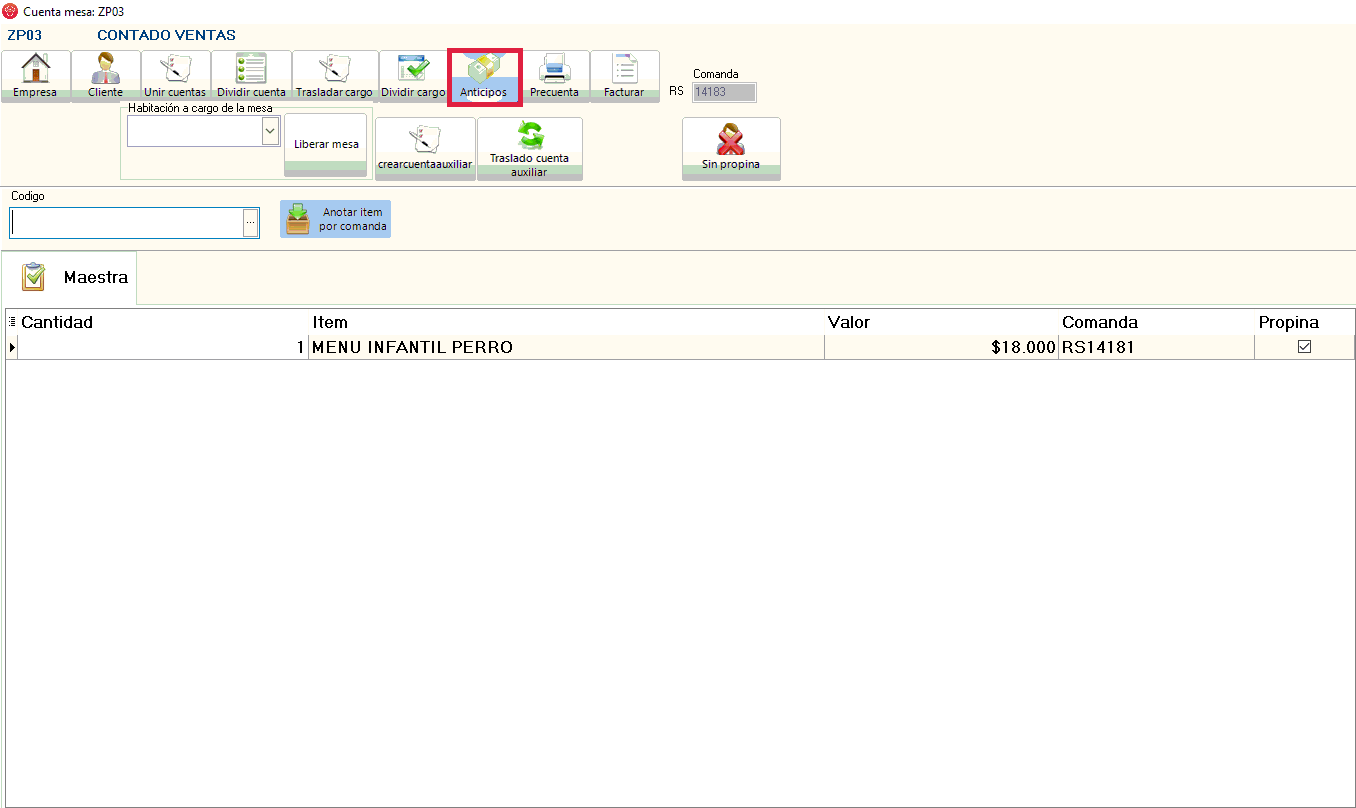This screenshot has width=1356, height=808.
Task: Click the Facturar invoice icon
Action: [624, 69]
